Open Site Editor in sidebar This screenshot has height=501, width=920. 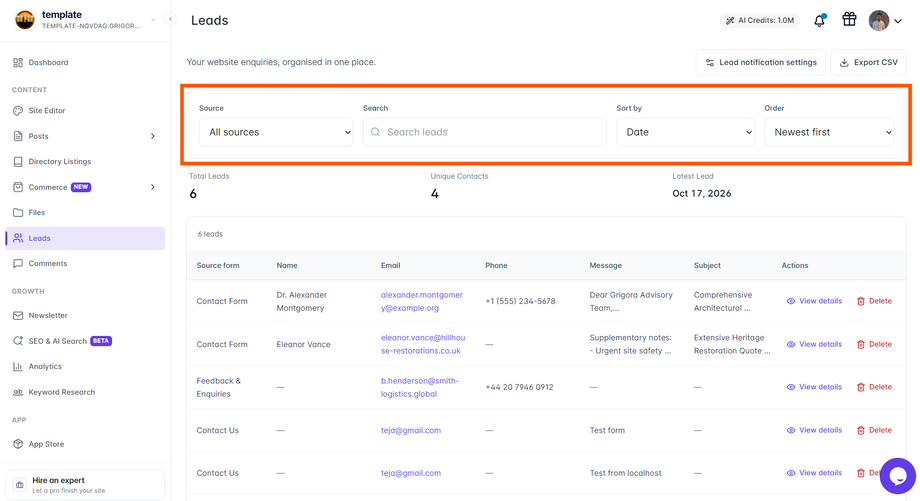pyautogui.click(x=85, y=110)
